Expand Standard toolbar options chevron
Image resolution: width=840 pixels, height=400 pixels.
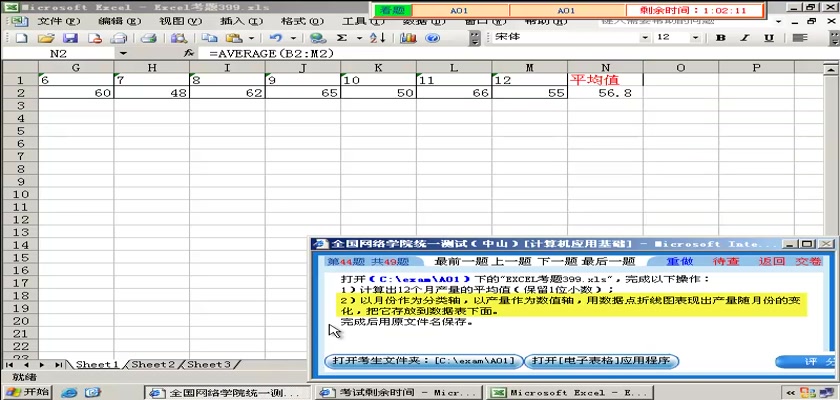pyautogui.click(x=475, y=38)
